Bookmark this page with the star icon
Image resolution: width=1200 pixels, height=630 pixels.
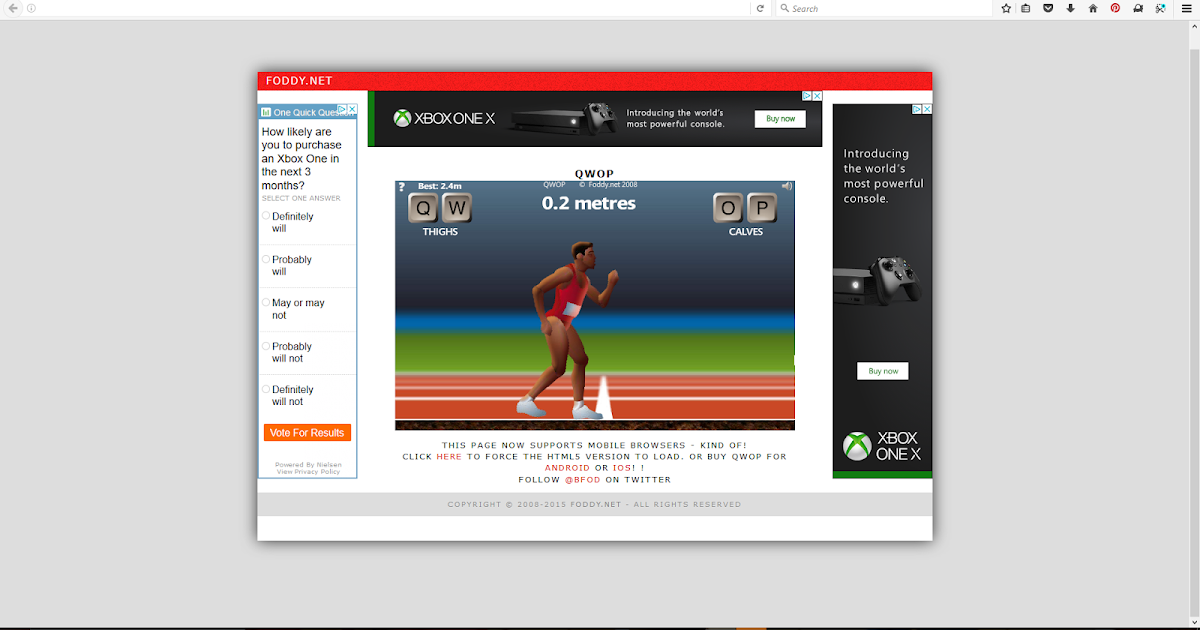[1004, 8]
